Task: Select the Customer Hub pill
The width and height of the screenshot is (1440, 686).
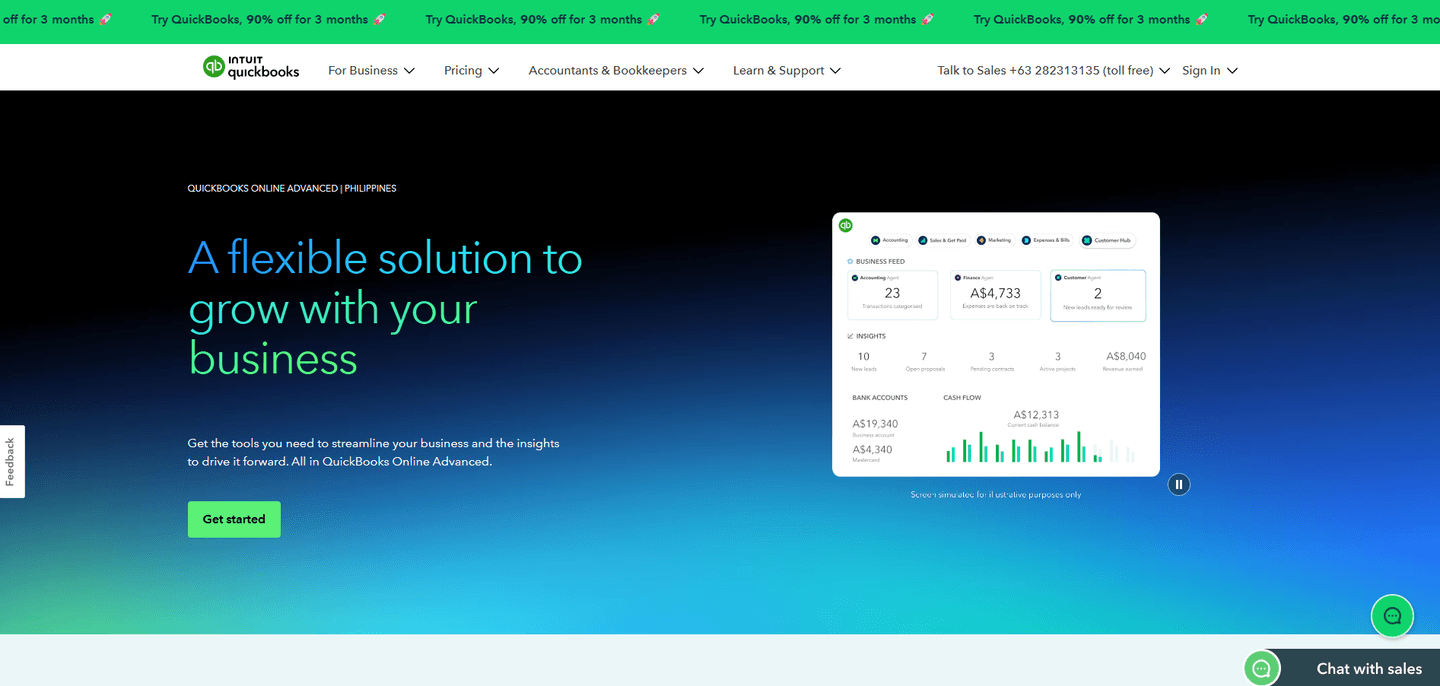Action: coord(1107,240)
